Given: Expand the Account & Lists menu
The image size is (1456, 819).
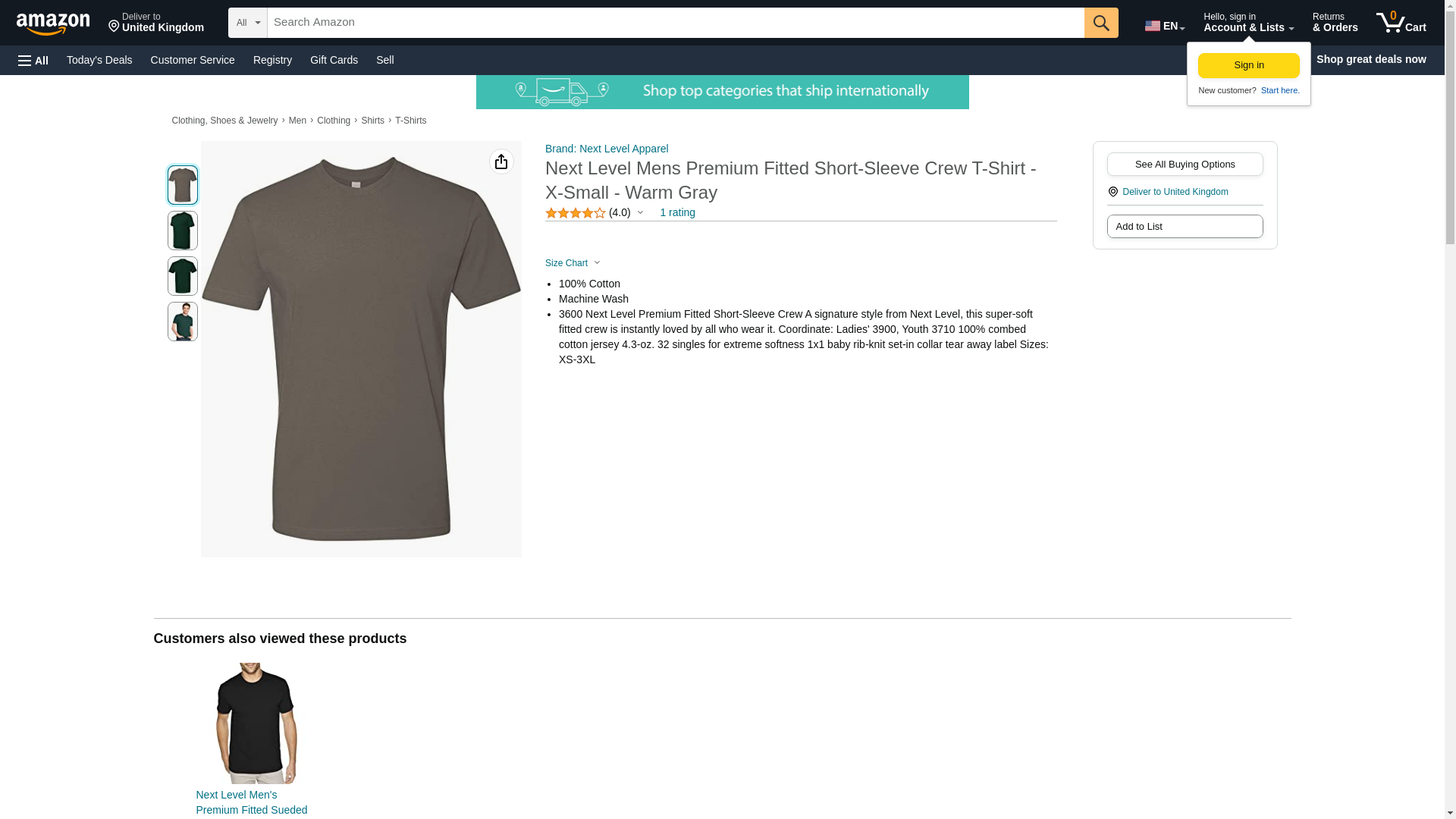Looking at the screenshot, I should click(1247, 23).
